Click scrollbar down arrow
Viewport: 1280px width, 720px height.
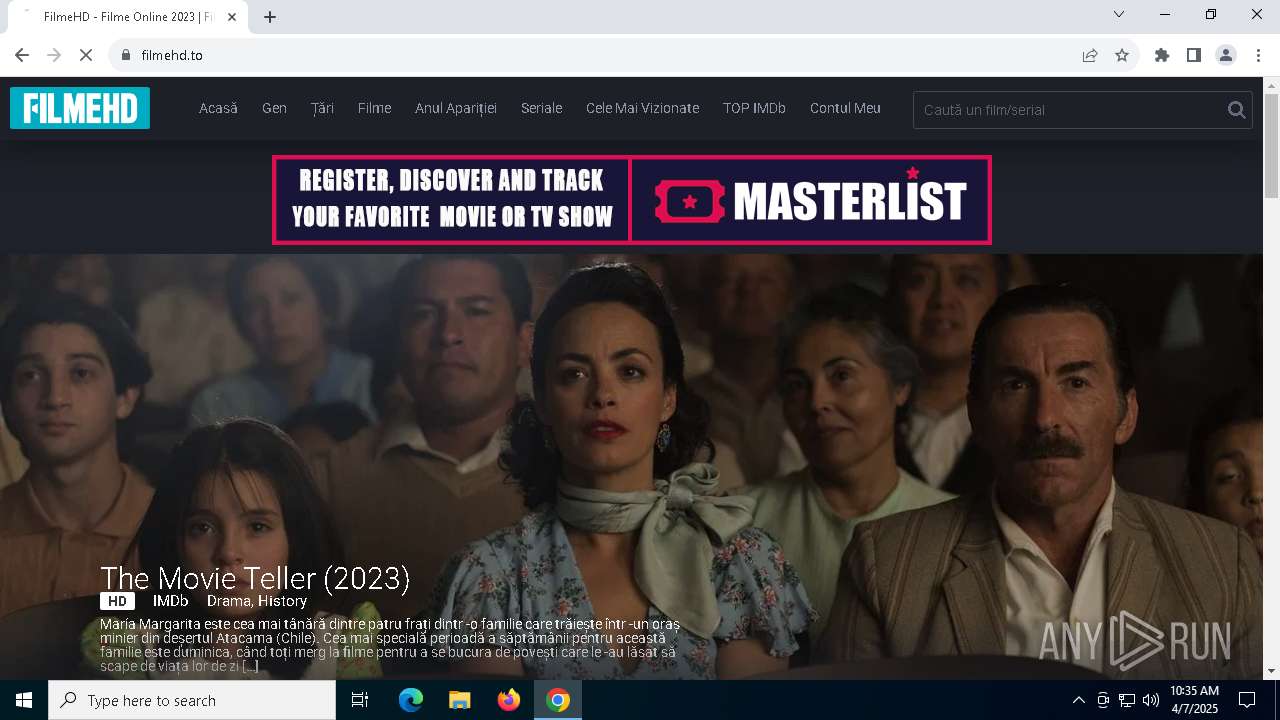point(1271,671)
